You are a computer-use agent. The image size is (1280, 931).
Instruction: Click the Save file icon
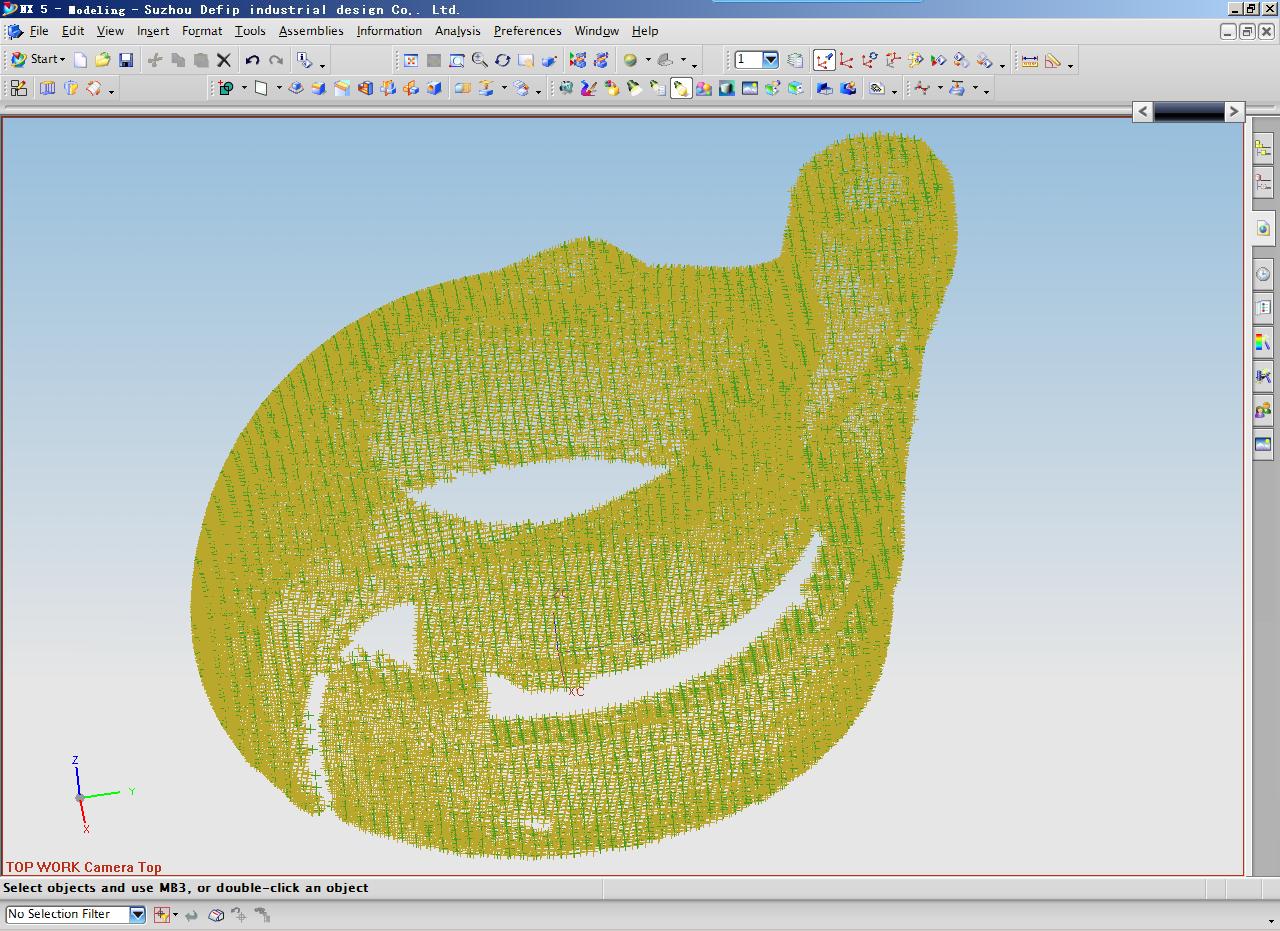click(126, 60)
